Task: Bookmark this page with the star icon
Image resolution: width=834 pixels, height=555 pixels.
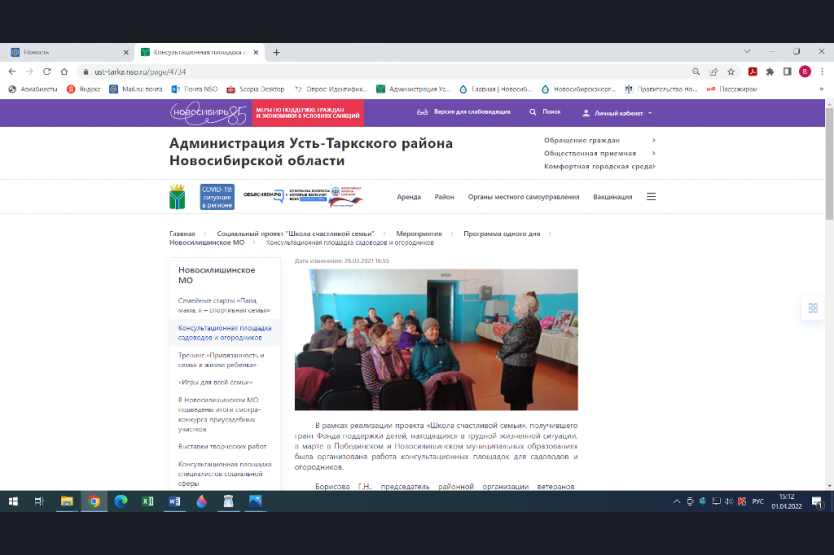Action: point(731,71)
